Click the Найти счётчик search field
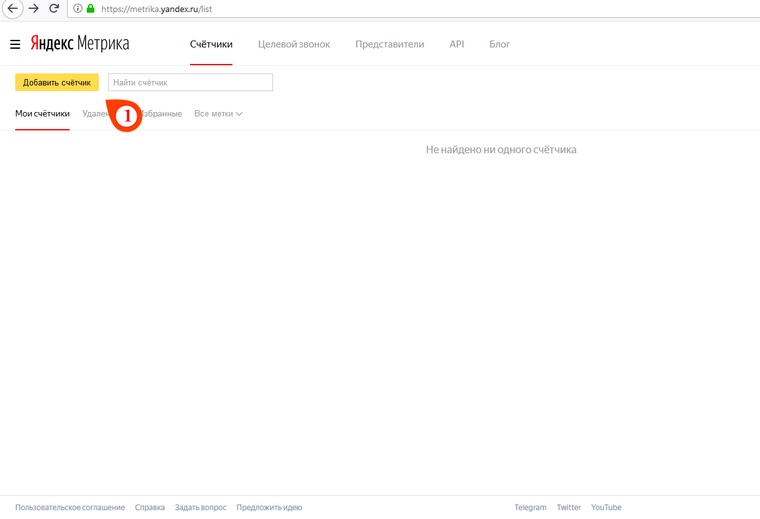 190,82
